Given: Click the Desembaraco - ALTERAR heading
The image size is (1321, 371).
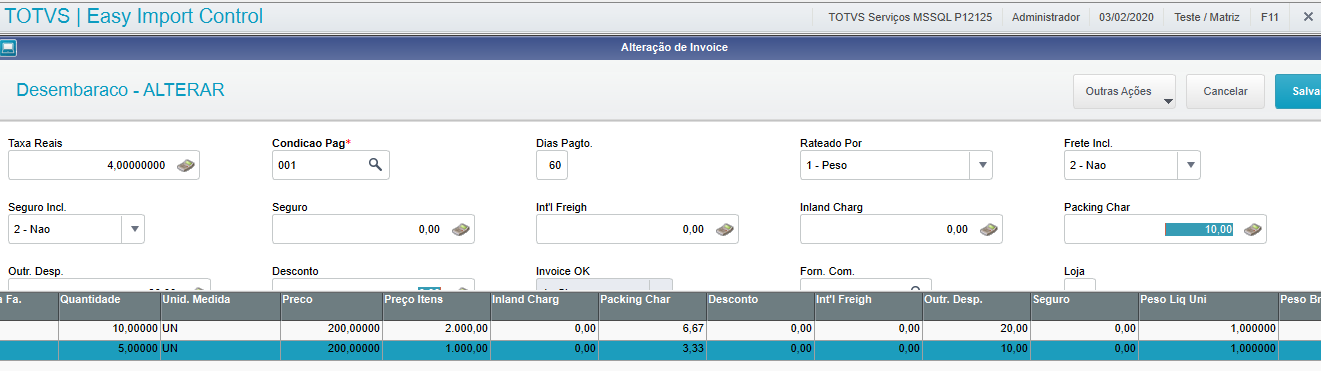Looking at the screenshot, I should pos(120,90).
